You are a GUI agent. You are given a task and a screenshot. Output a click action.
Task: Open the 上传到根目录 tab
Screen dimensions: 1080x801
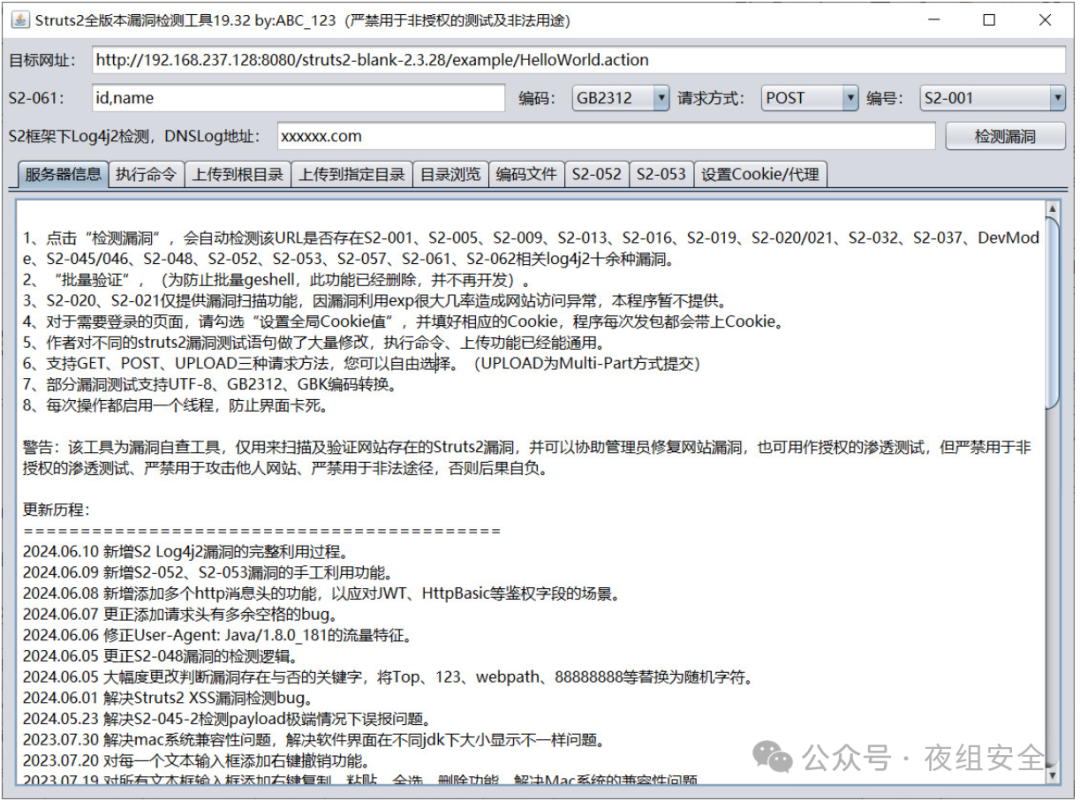238,174
